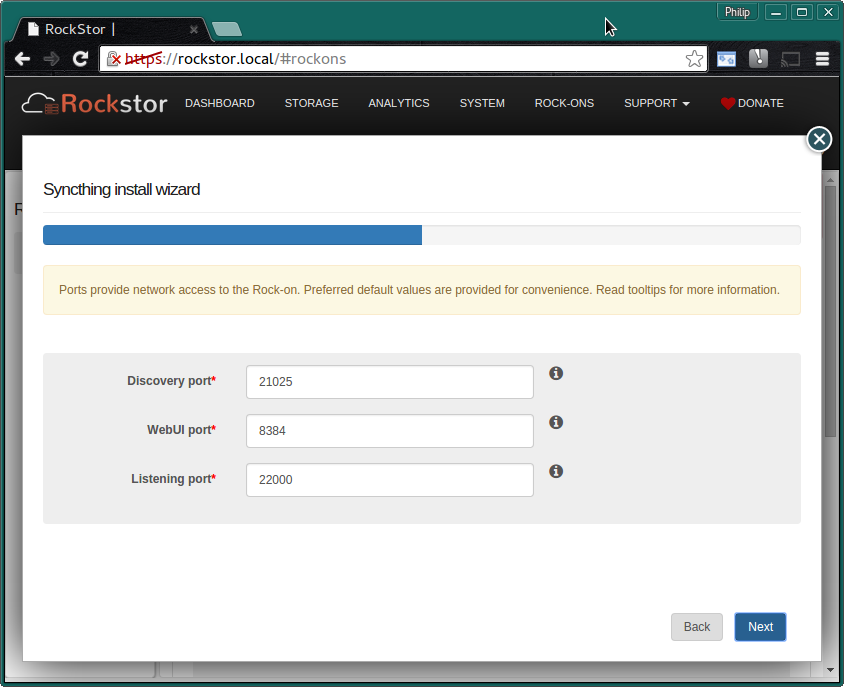Screen dimensions: 844x687
Task: Click the page vertical scrollbar thumb
Action: pyautogui.click(x=830, y=311)
